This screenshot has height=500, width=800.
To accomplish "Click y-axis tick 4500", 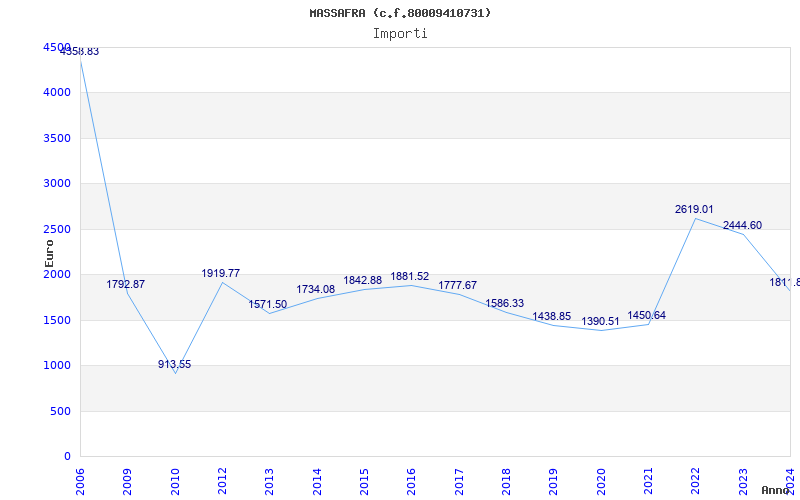I will pyautogui.click(x=57, y=47).
